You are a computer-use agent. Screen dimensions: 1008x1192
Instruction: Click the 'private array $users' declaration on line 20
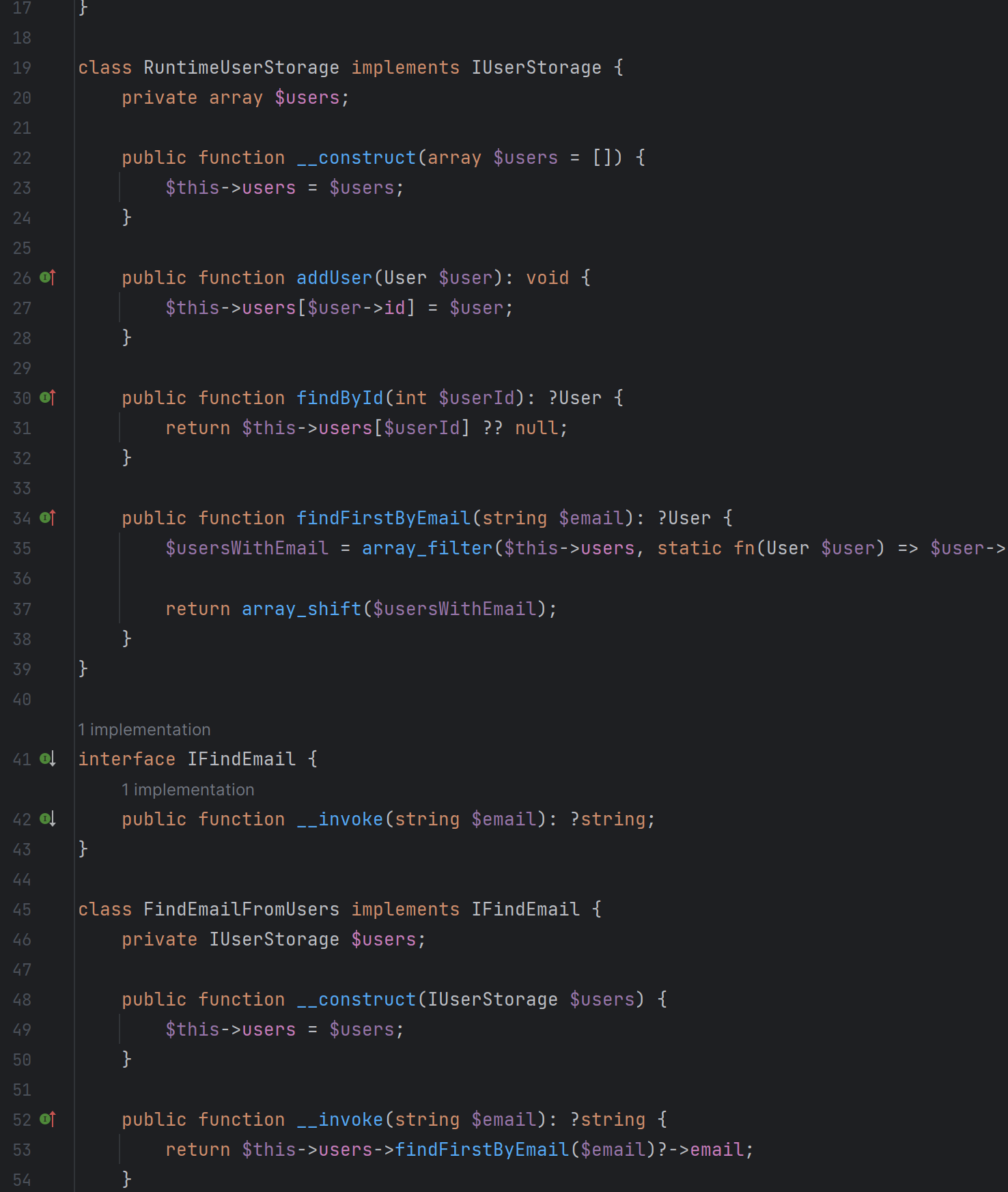[236, 98]
